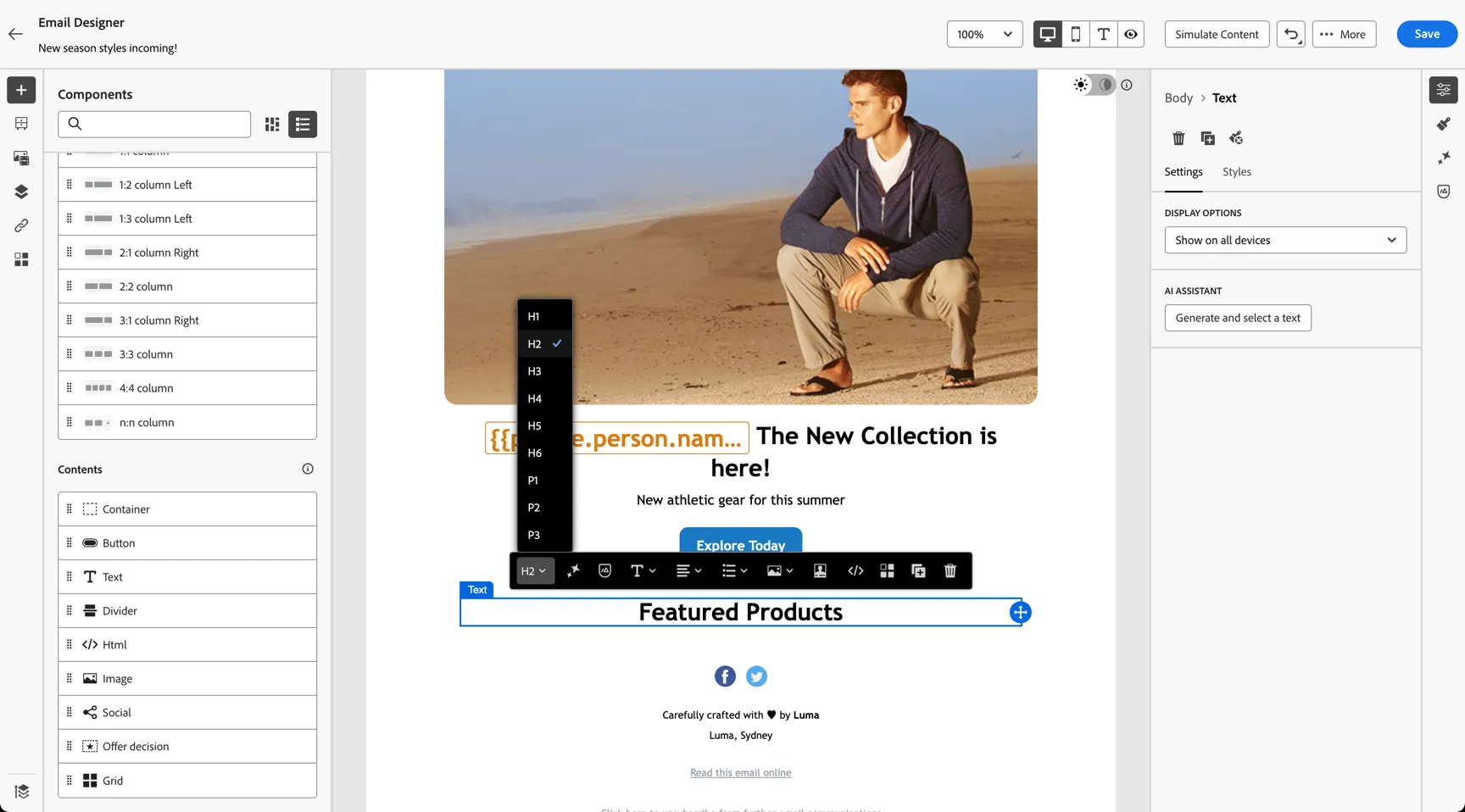1465x812 pixels.
Task: Click the duplicate icon in text toolbar
Action: [918, 570]
